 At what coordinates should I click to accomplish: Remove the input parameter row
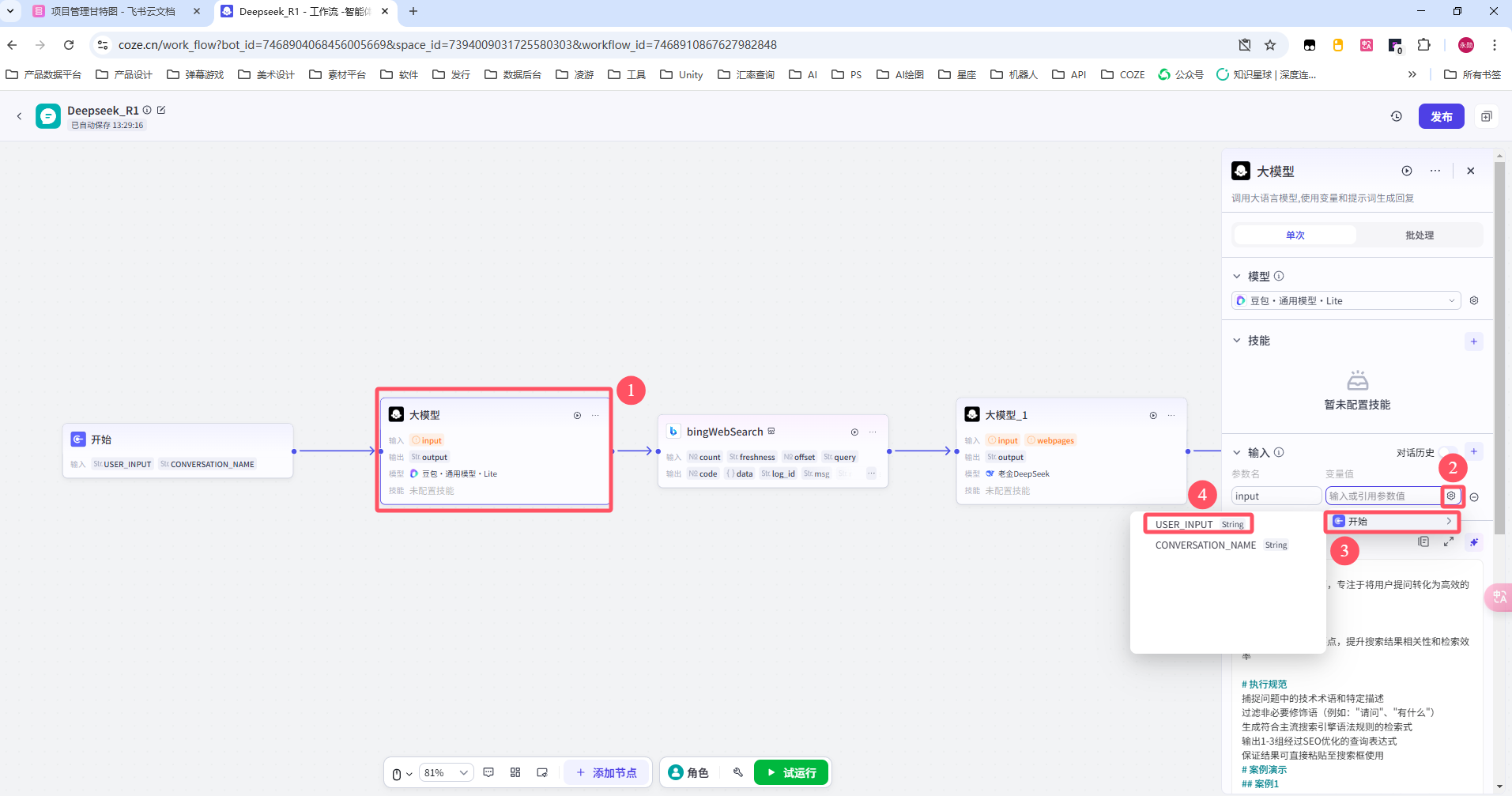click(x=1474, y=497)
